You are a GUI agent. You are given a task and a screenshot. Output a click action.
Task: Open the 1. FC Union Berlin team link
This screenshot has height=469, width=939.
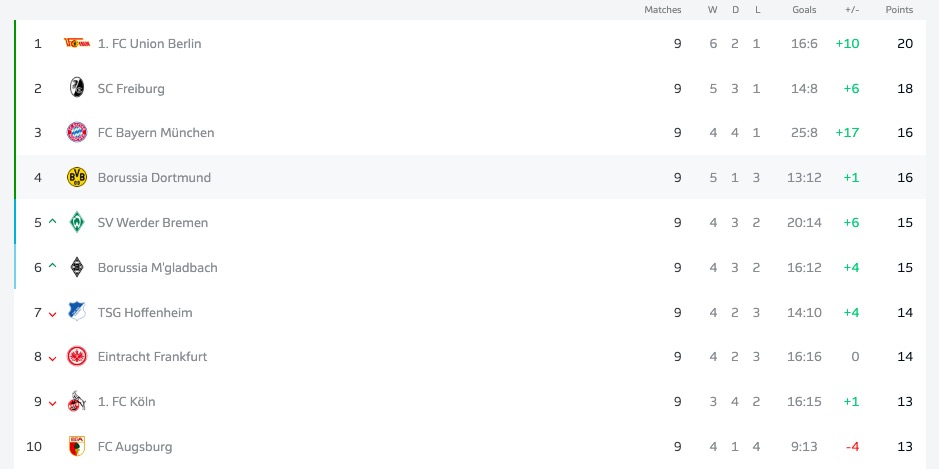(x=149, y=43)
